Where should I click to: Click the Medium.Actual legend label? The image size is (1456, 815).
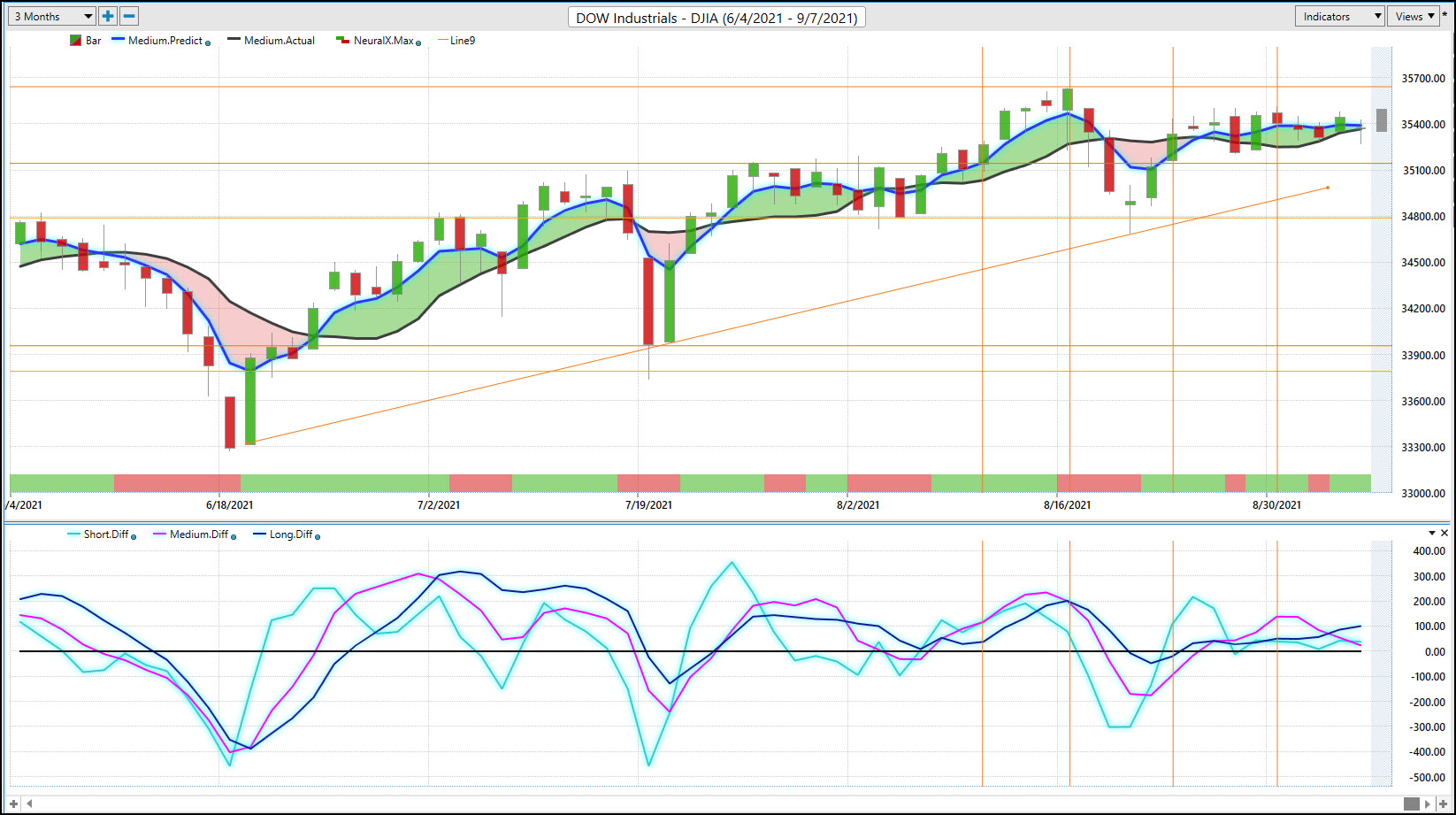280,41
